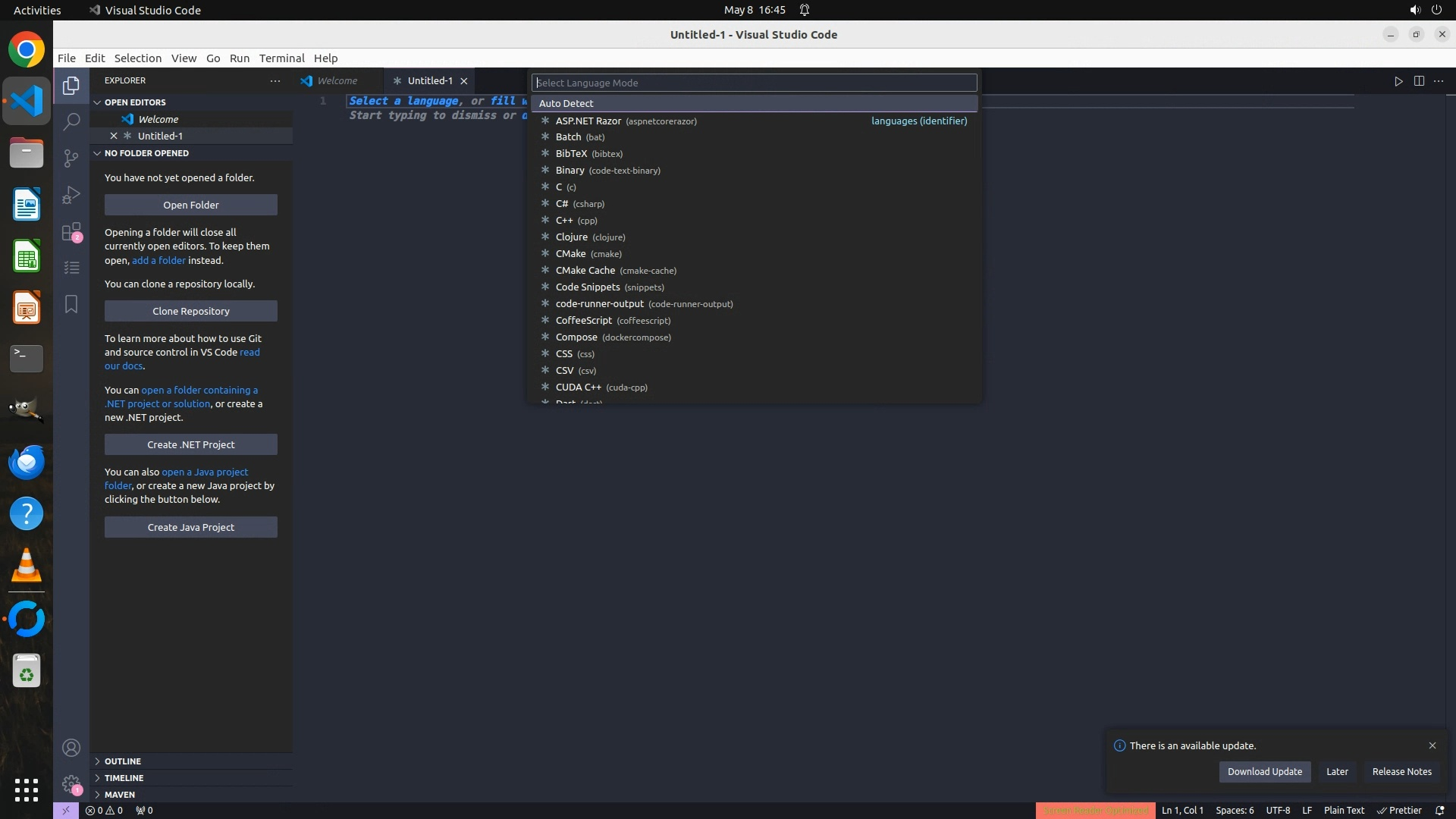
Task: Open the Source Control view
Action: click(71, 158)
